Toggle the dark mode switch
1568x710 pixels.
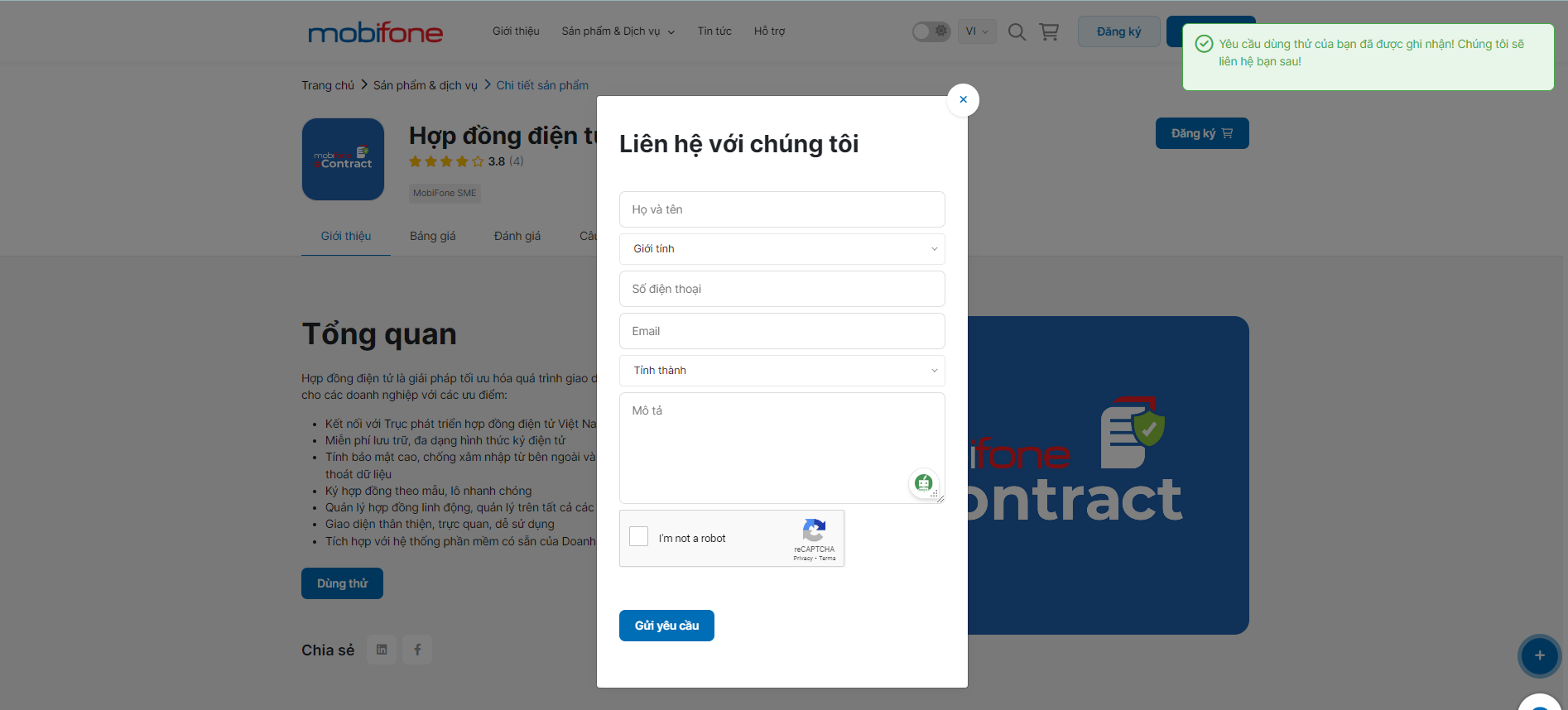(x=931, y=31)
